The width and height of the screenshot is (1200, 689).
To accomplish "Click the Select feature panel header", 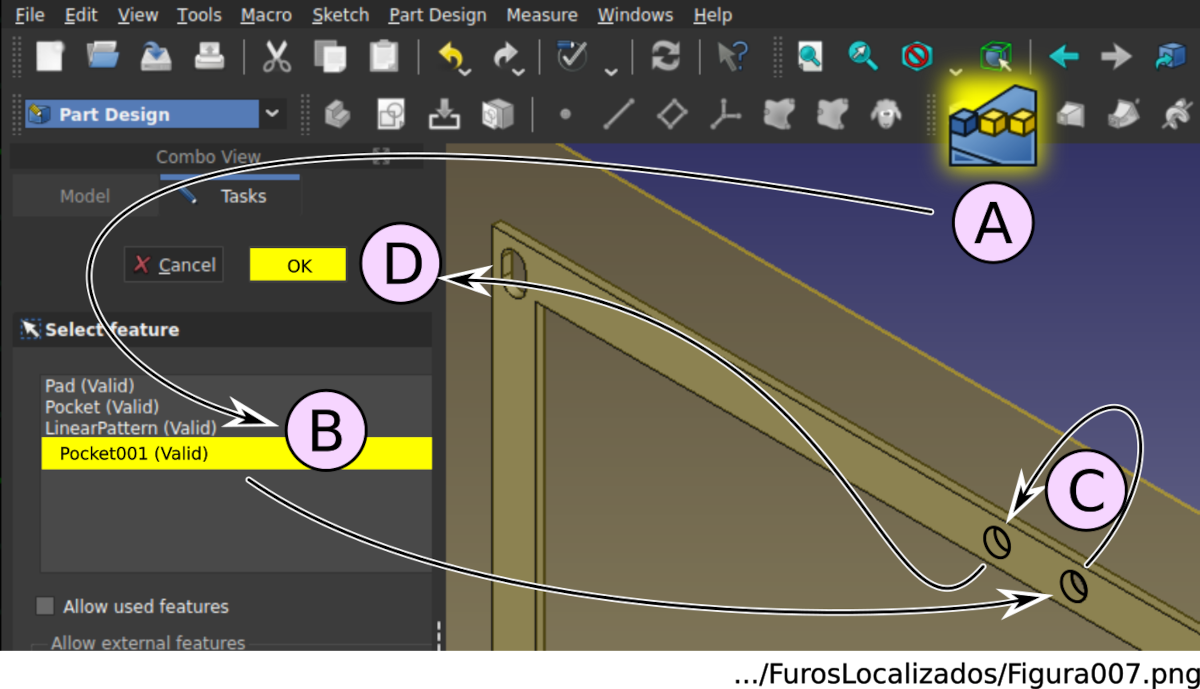I will pyautogui.click(x=222, y=329).
